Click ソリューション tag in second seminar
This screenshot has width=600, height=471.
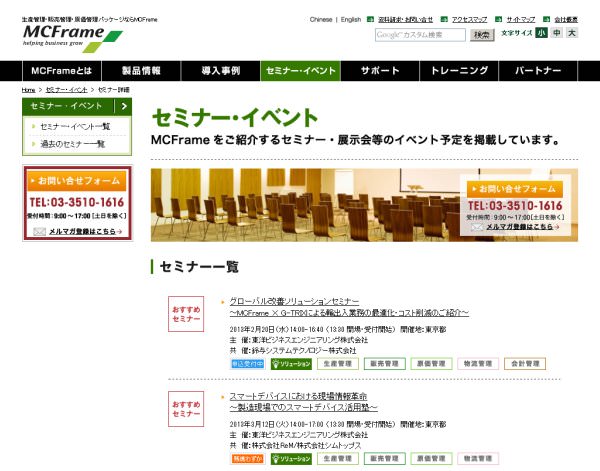coord(291,458)
